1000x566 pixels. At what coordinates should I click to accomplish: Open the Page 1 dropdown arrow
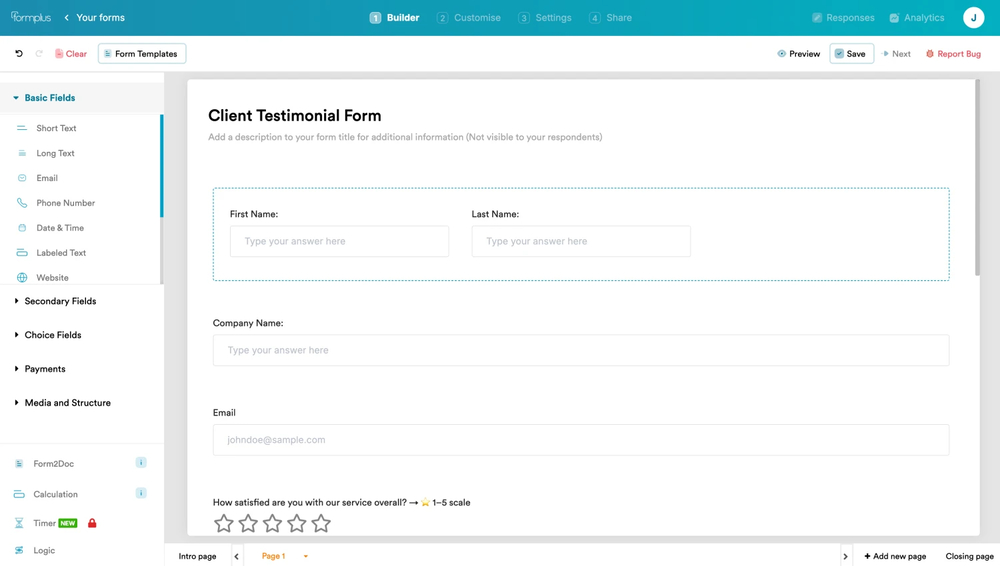305,556
